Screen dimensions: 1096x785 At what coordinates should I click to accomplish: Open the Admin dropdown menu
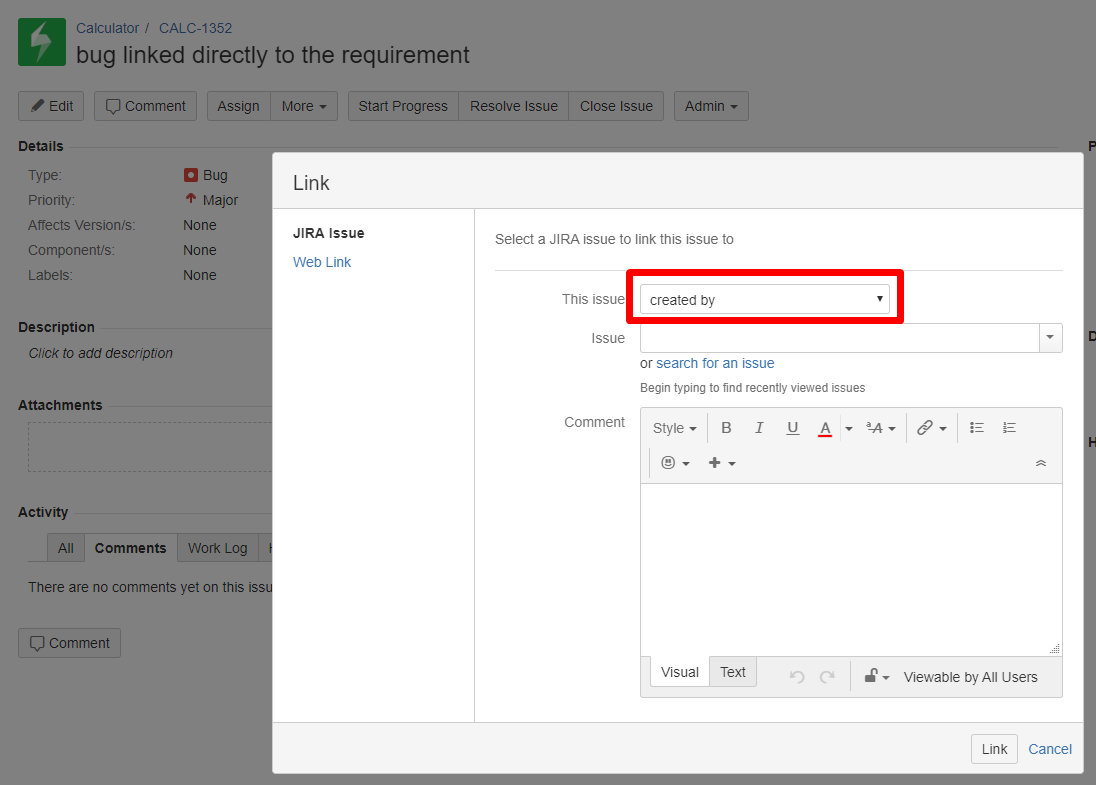711,106
